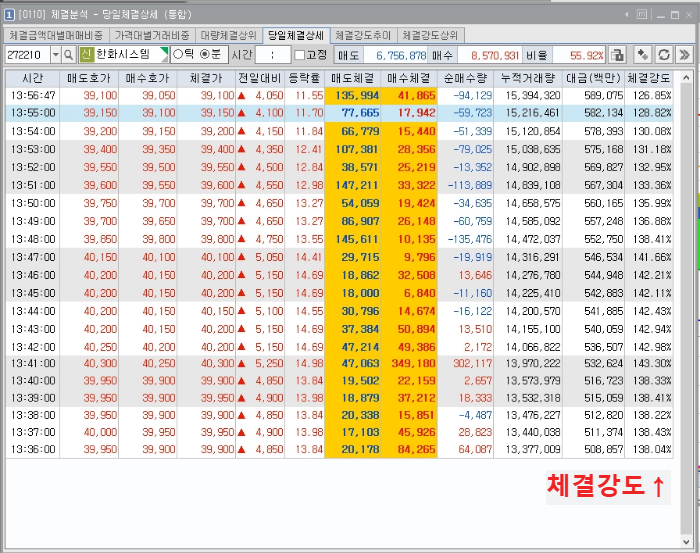Click the window number 1 icon in title bar
The image size is (700, 553).
tap(9, 15)
